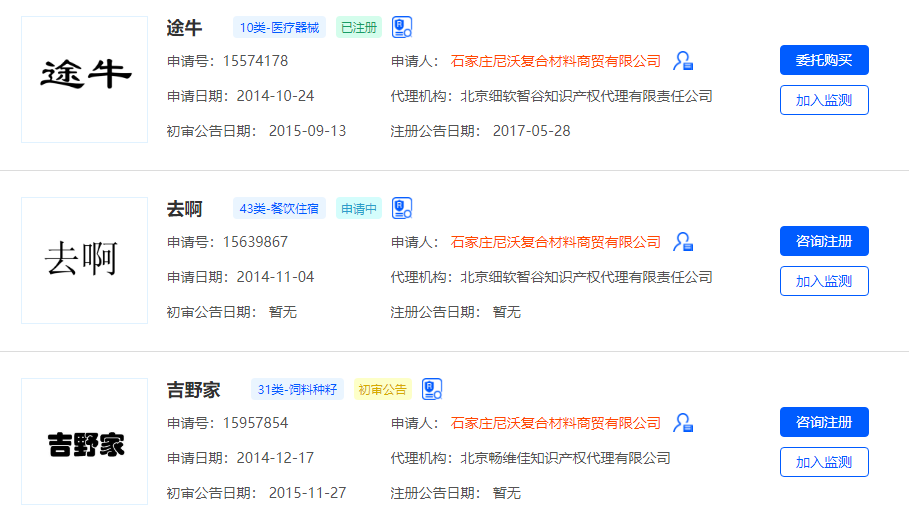This screenshot has height=531, width=909.
Task: Click the applicant profile icon in 途牛 row
Action: tap(683, 61)
